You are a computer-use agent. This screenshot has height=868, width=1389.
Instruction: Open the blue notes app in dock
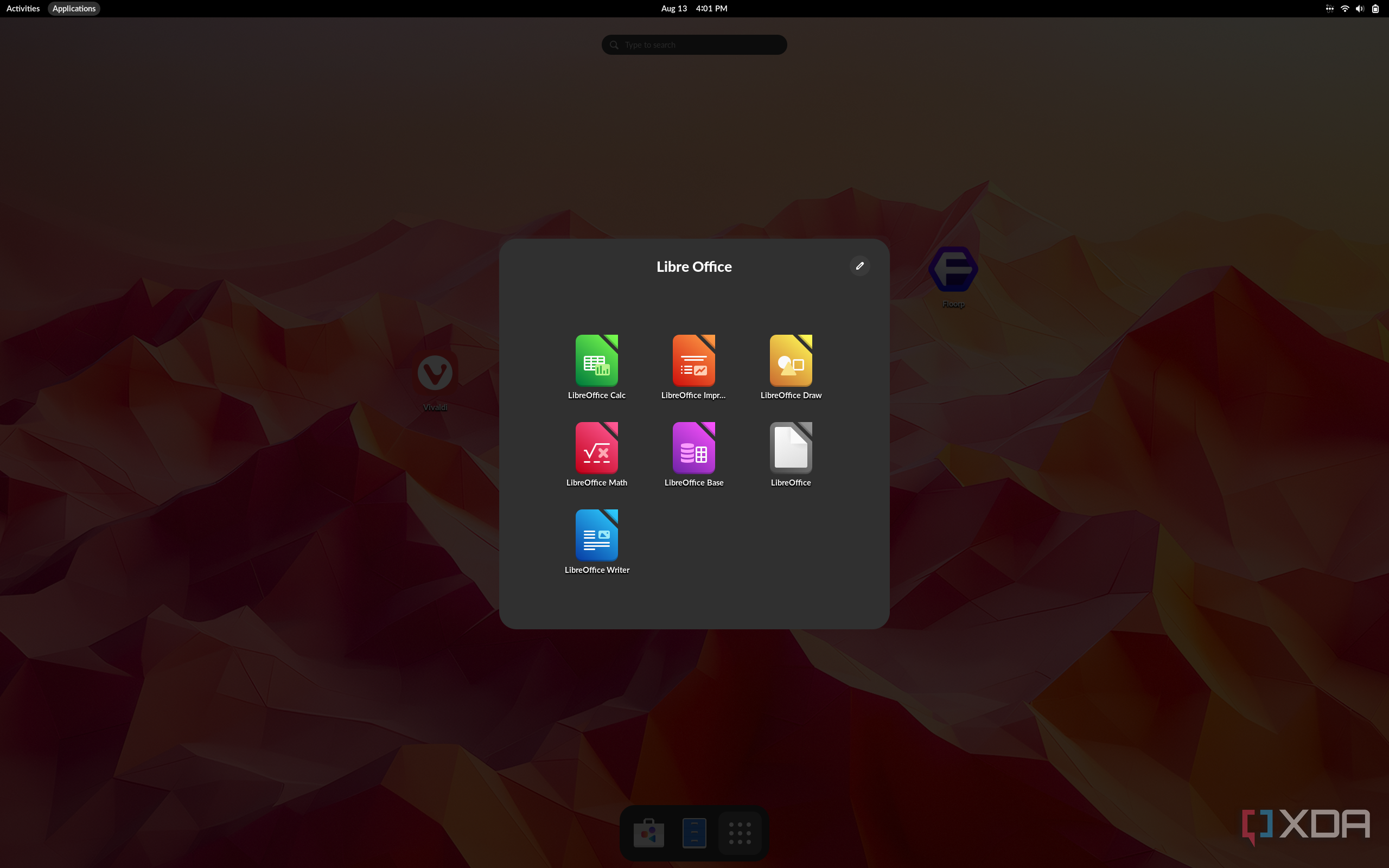click(694, 832)
